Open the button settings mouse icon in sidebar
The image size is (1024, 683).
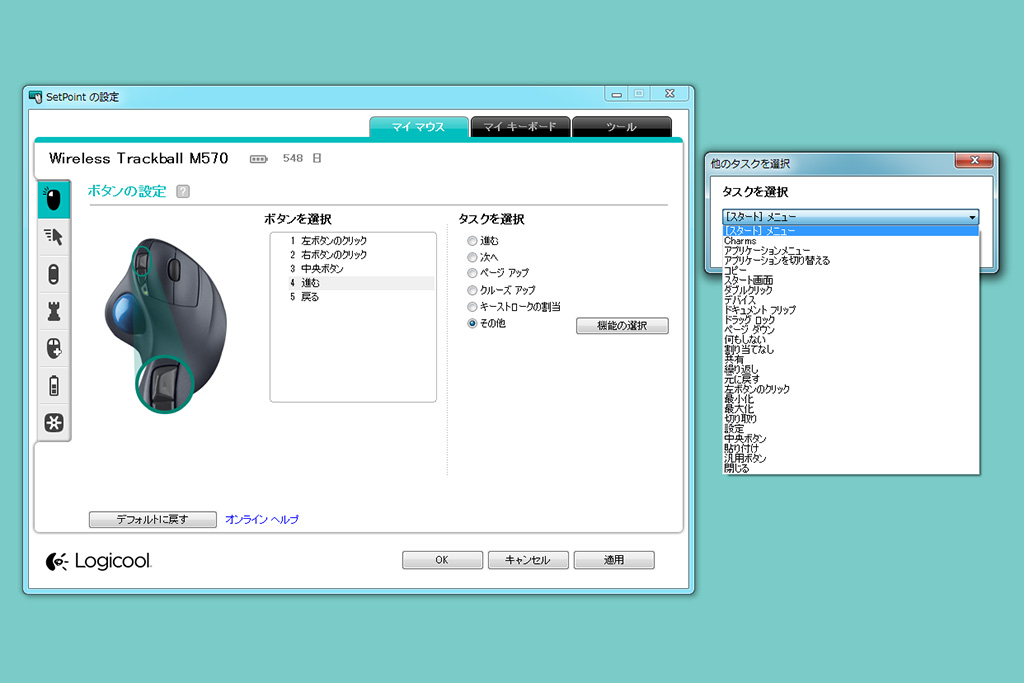(x=54, y=199)
